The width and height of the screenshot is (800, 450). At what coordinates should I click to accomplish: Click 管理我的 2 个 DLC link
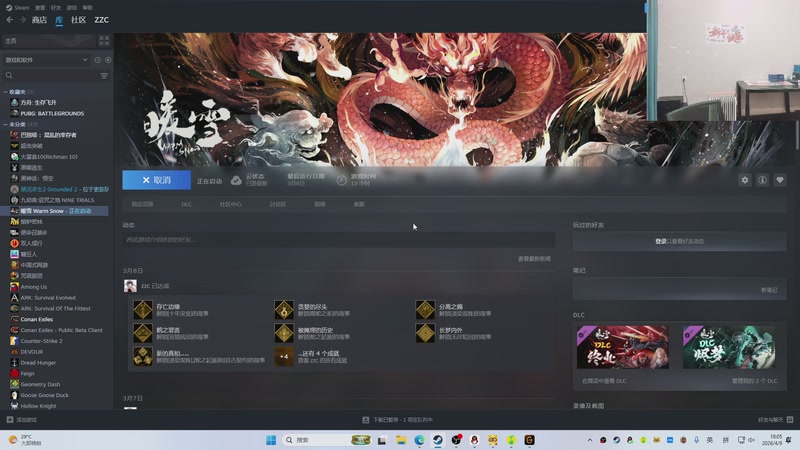coord(755,381)
